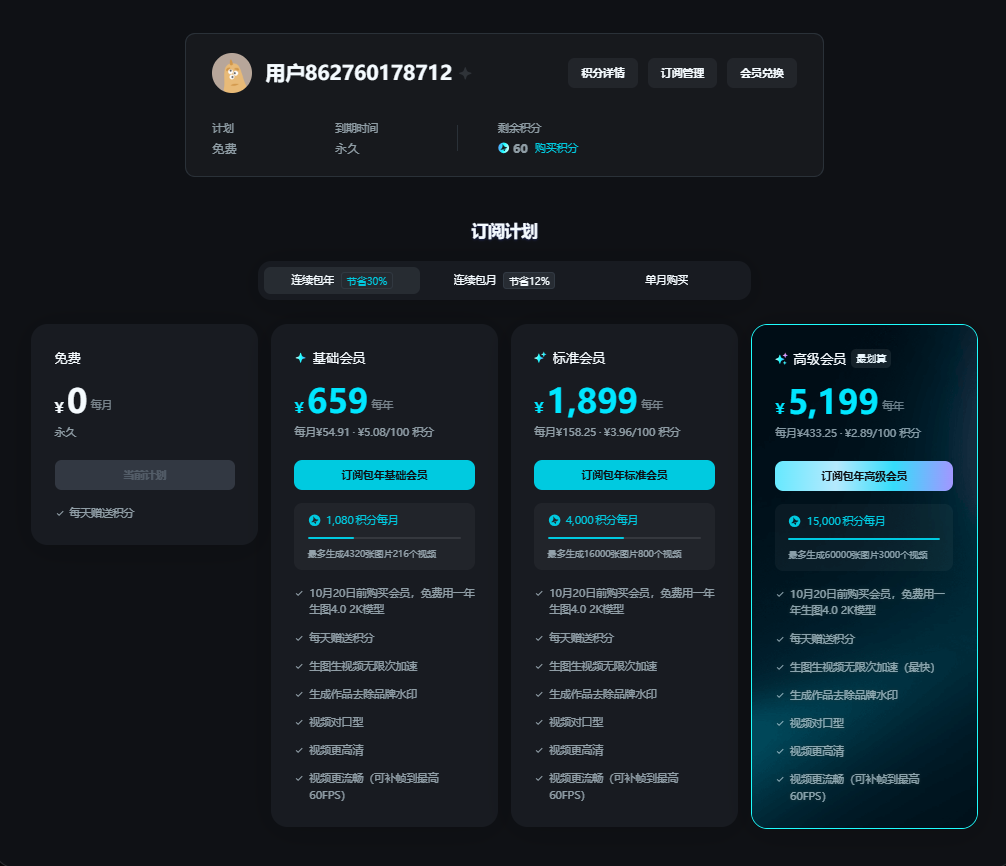This screenshot has height=866, width=1006.
Task: Select the 单月购买 tab
Action: [x=666, y=281]
